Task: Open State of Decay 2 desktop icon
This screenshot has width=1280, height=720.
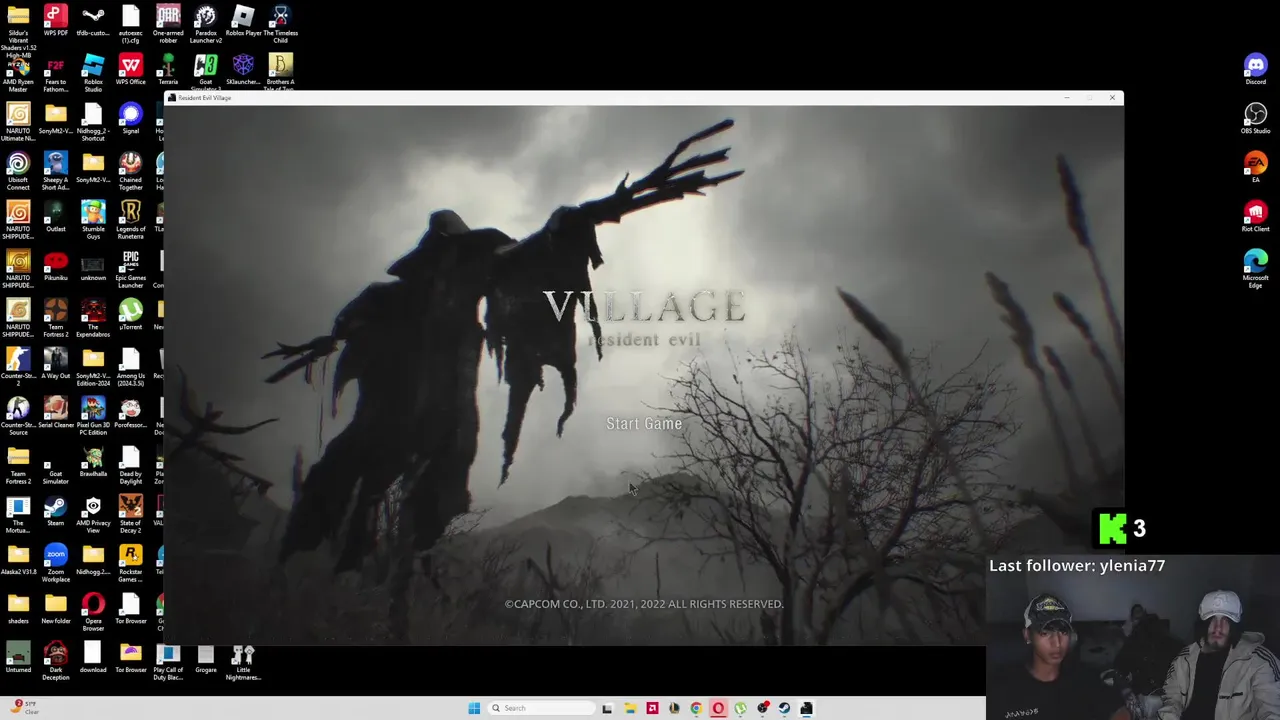Action: pos(131,514)
